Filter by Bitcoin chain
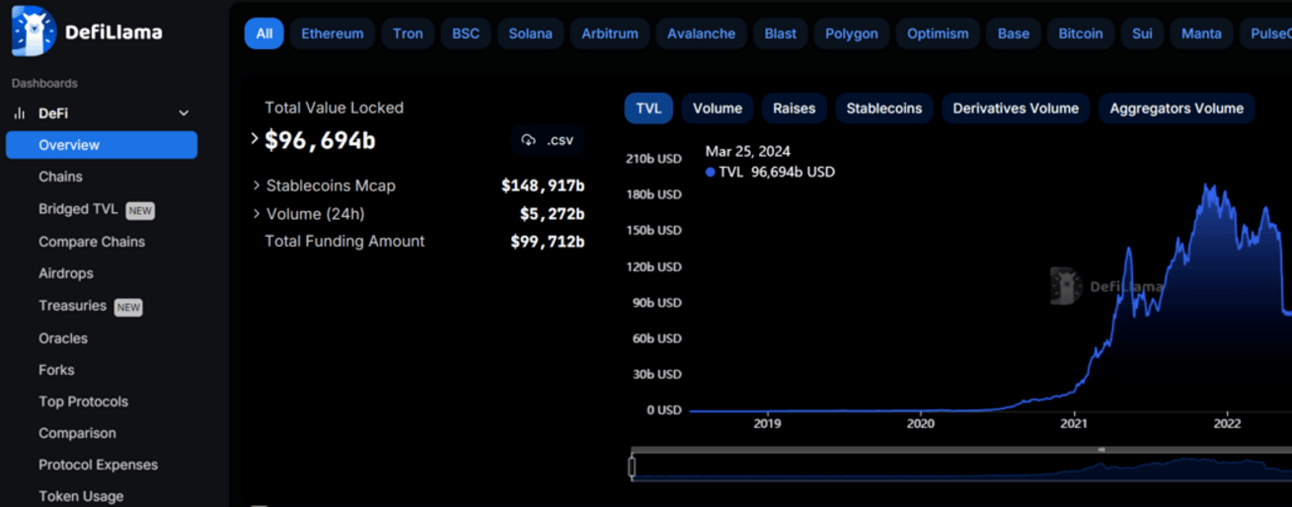This screenshot has width=1292, height=507. click(x=1080, y=33)
